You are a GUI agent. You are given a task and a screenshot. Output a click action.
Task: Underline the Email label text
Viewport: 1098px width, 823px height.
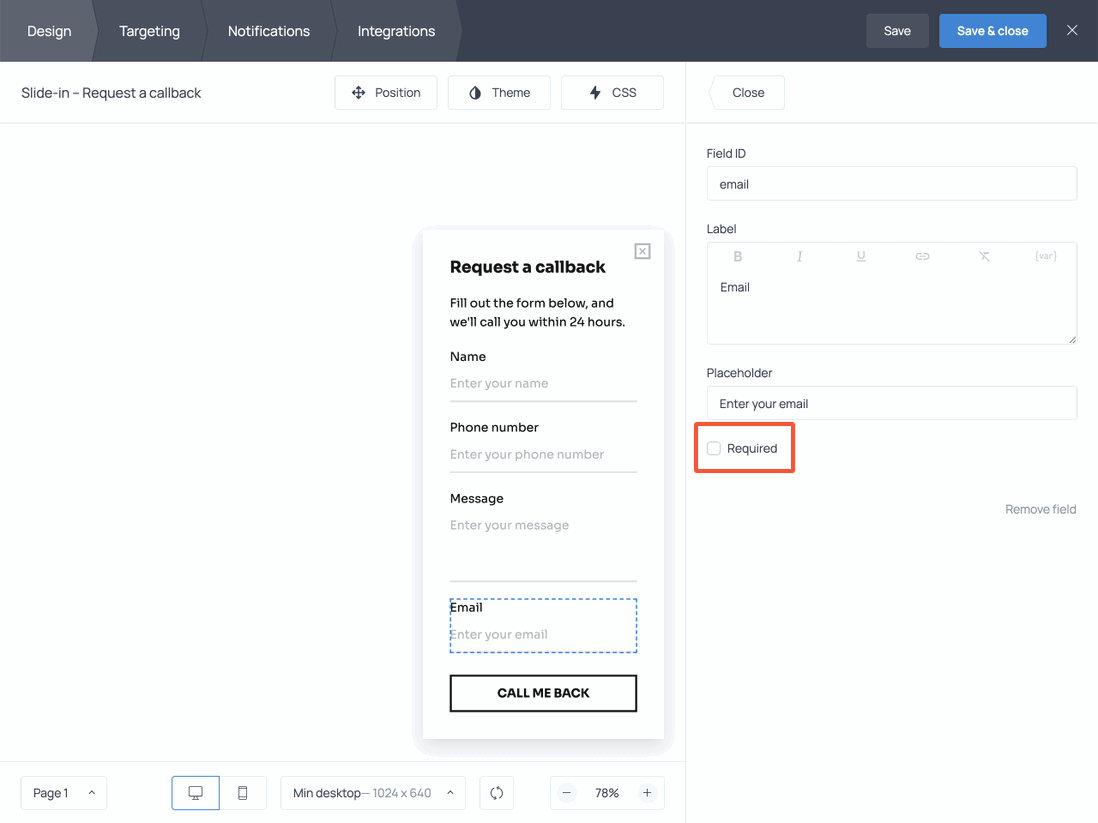pos(861,256)
